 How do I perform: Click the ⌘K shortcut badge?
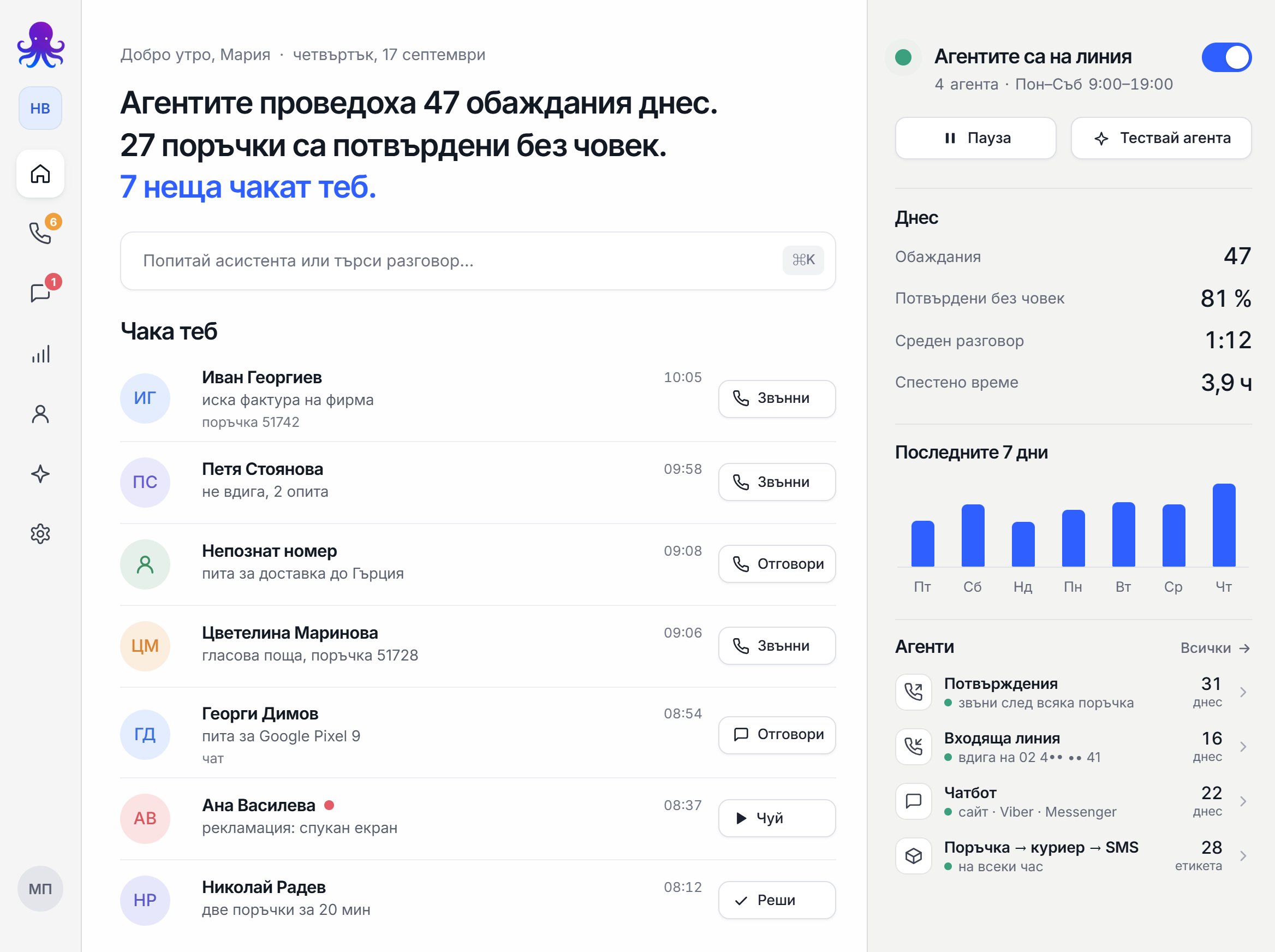tap(802, 260)
